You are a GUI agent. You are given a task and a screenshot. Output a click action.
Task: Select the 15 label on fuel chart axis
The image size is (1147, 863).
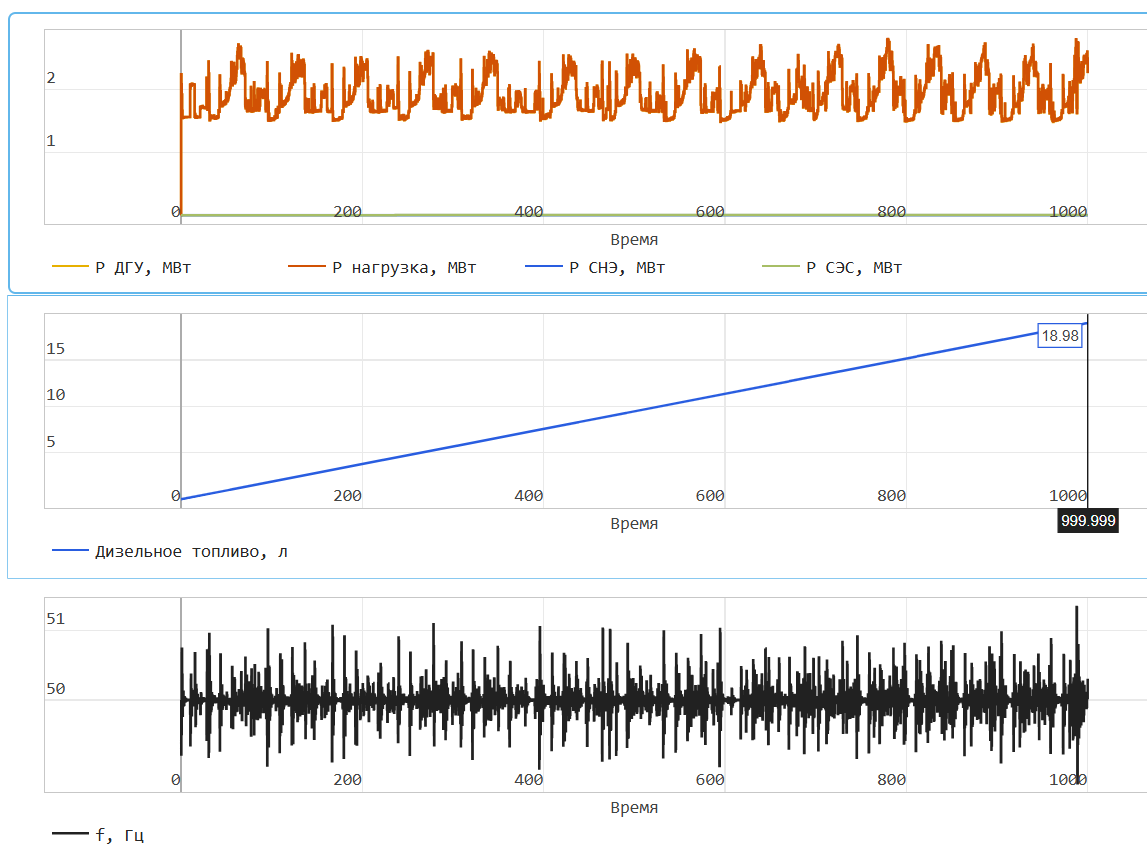click(55, 349)
